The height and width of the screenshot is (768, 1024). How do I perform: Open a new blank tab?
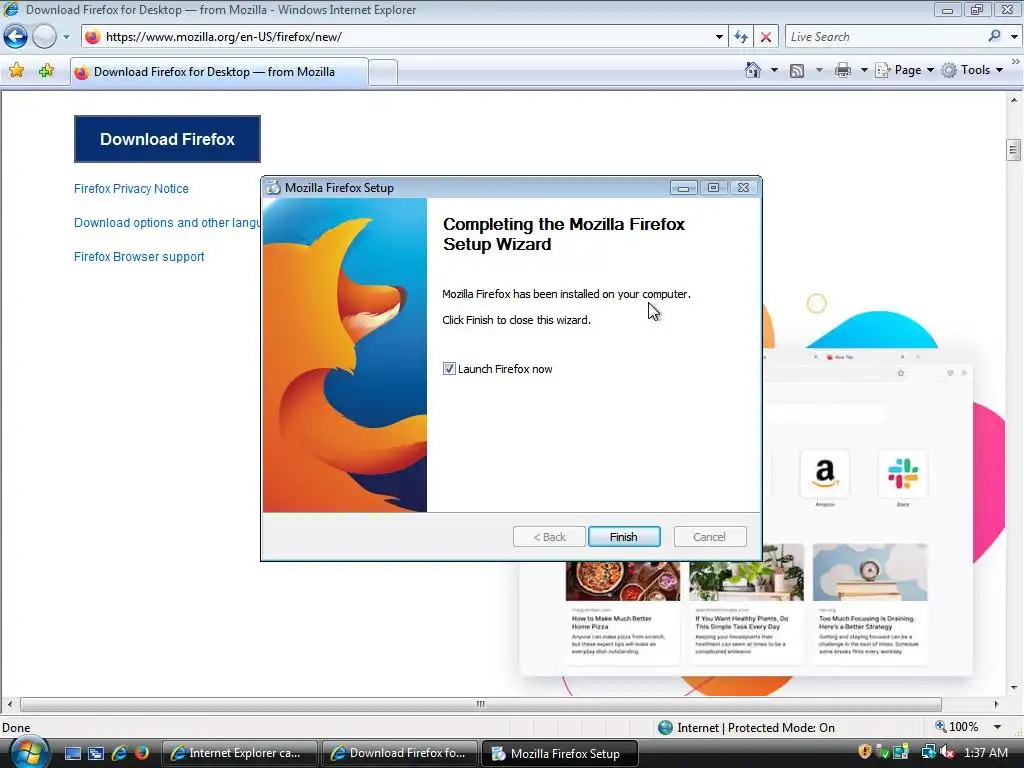click(383, 72)
